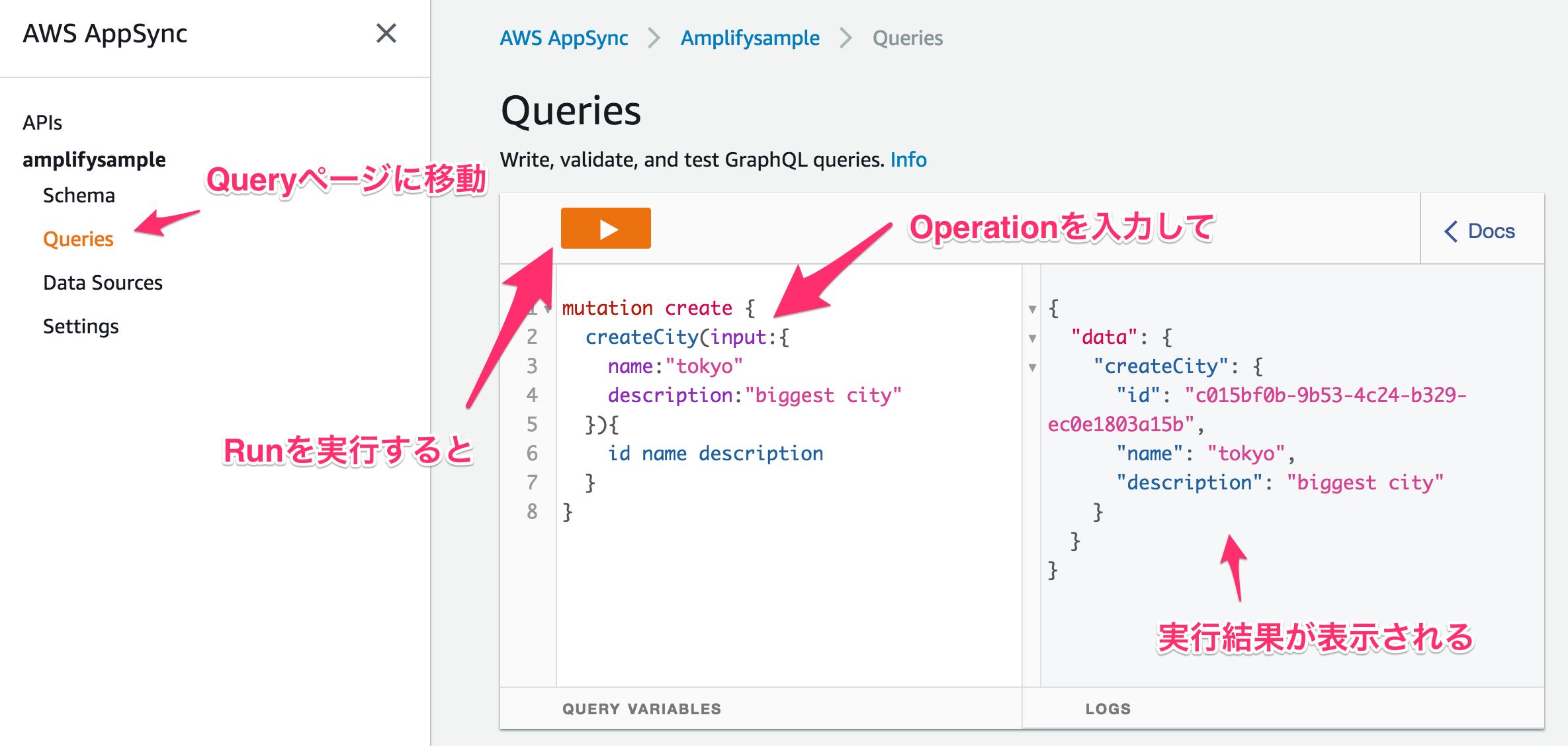Click Amplifysample breadcrumb link
This screenshot has width=1568, height=746.
click(x=750, y=38)
